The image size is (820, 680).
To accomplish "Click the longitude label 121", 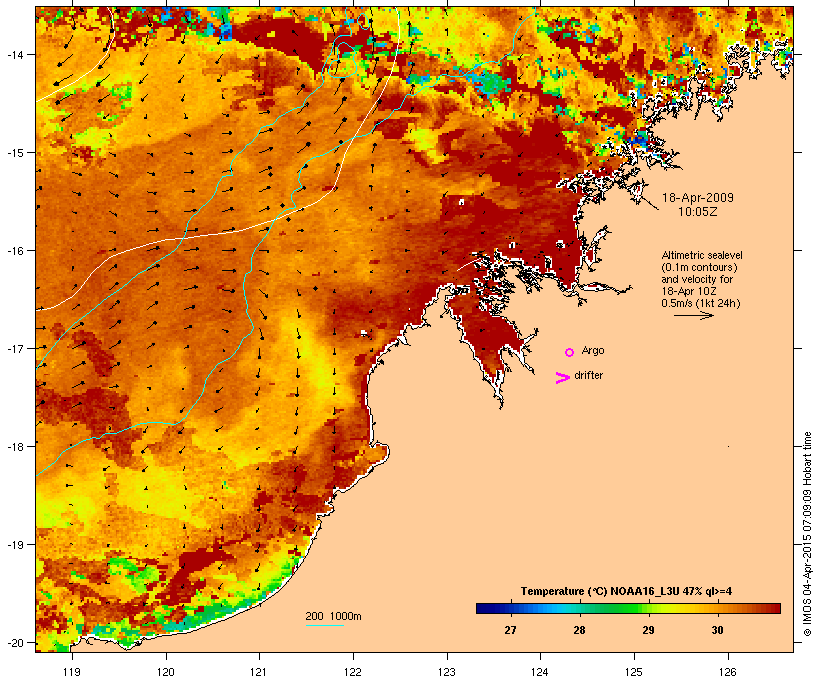I will [259, 672].
